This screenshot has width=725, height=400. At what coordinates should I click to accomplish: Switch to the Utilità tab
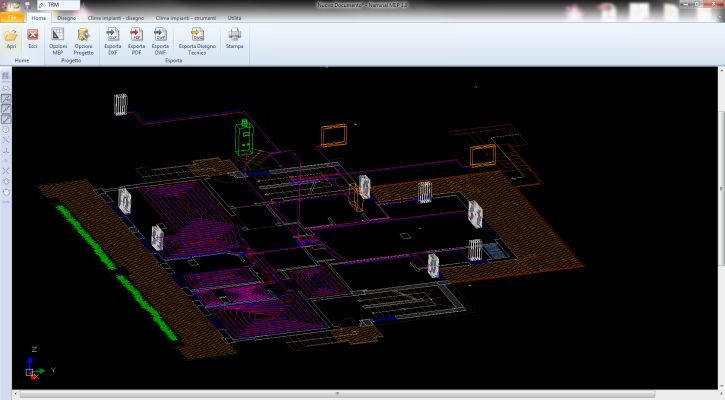coord(233,18)
